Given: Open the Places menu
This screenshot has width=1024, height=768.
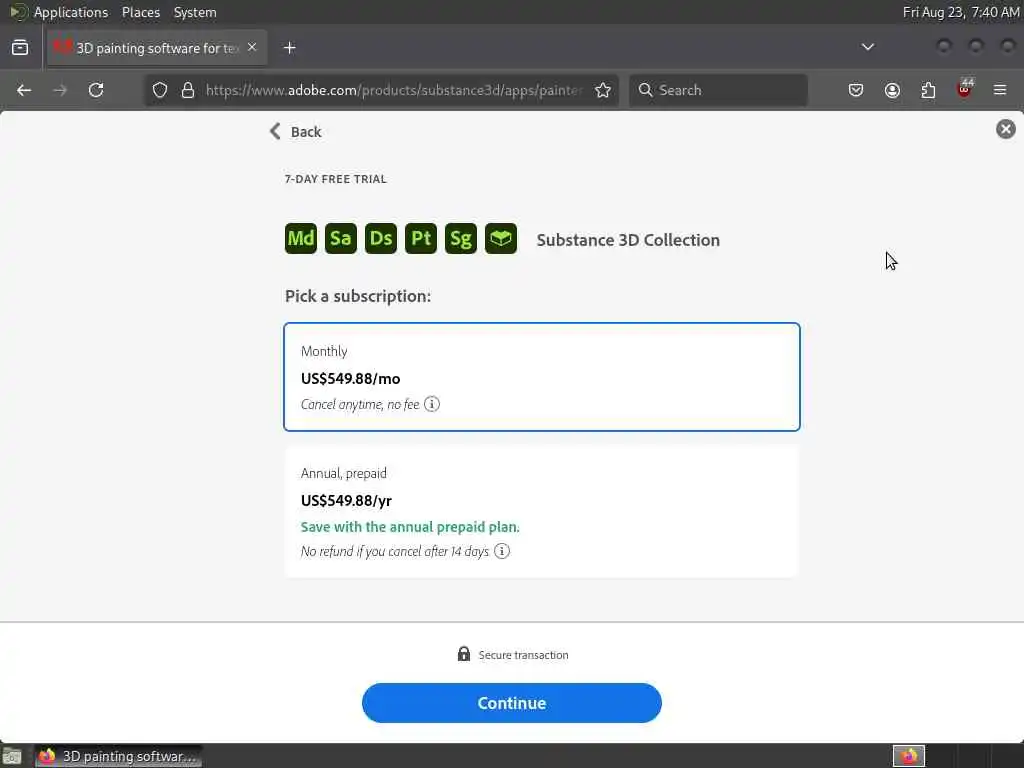Looking at the screenshot, I should (x=140, y=12).
